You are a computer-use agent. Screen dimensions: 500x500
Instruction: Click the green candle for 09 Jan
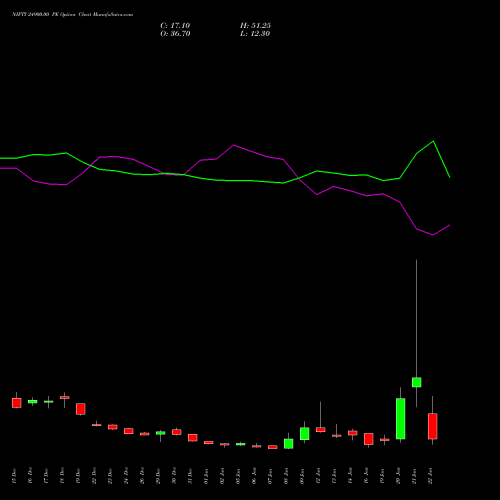click(305, 433)
